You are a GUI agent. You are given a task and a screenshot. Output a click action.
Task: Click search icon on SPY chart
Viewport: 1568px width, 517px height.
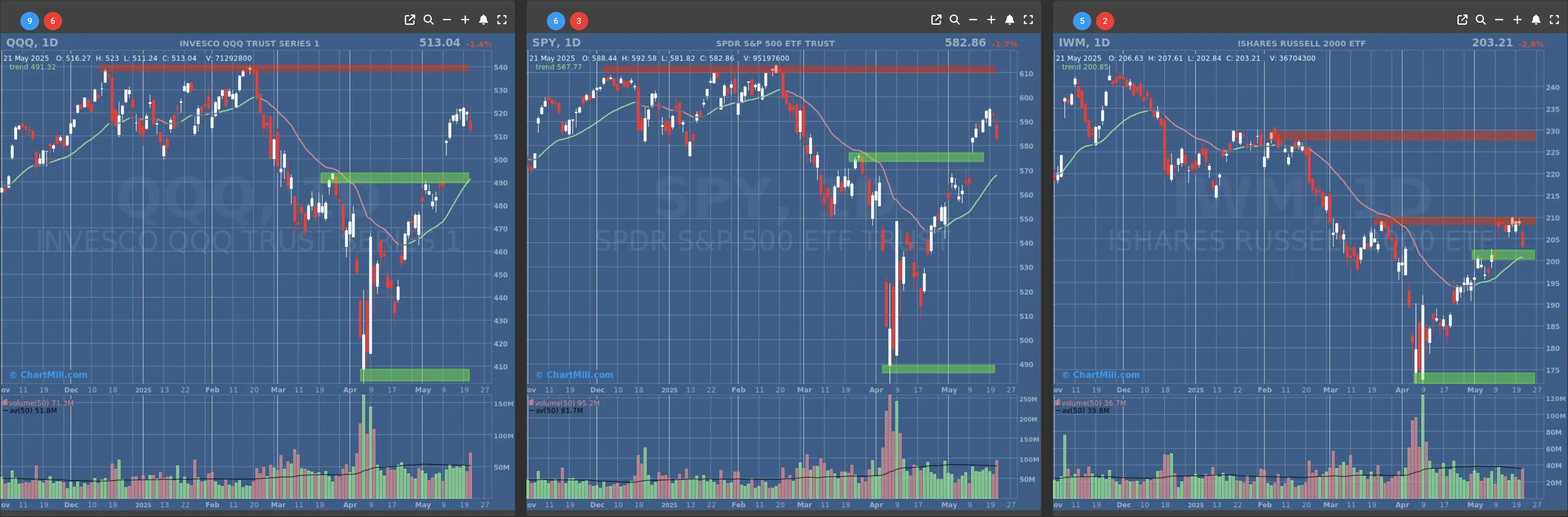coord(954,20)
